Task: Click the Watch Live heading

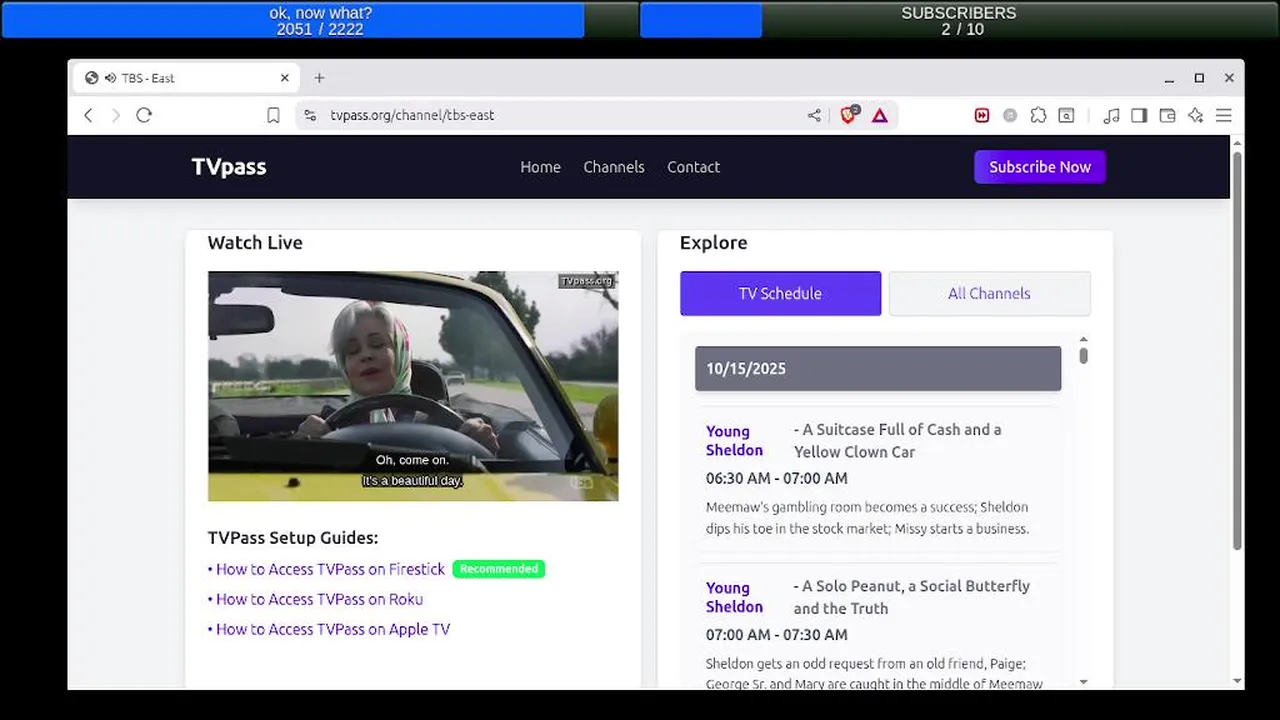Action: click(255, 243)
